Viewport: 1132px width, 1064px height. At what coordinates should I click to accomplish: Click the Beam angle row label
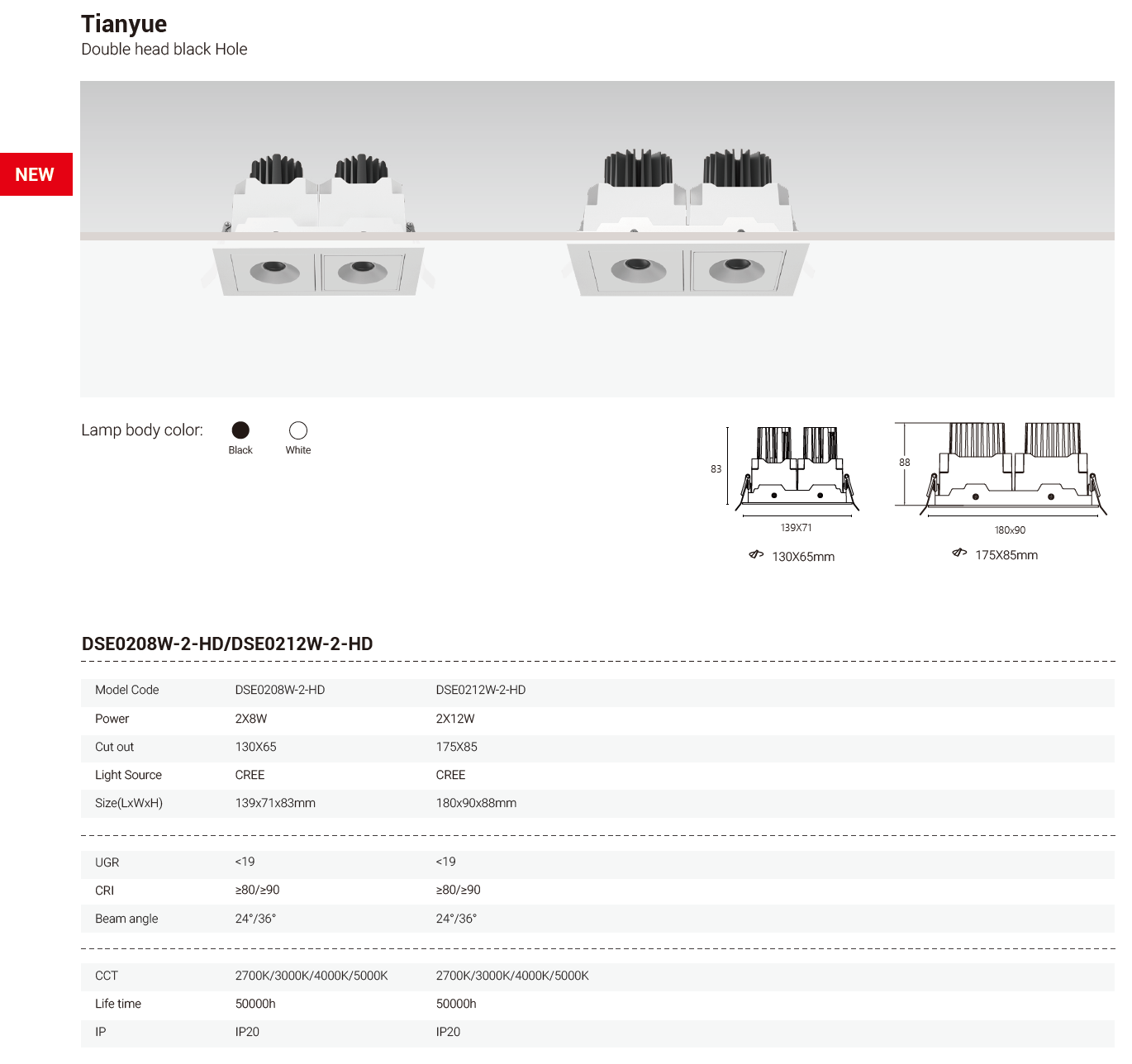point(126,919)
